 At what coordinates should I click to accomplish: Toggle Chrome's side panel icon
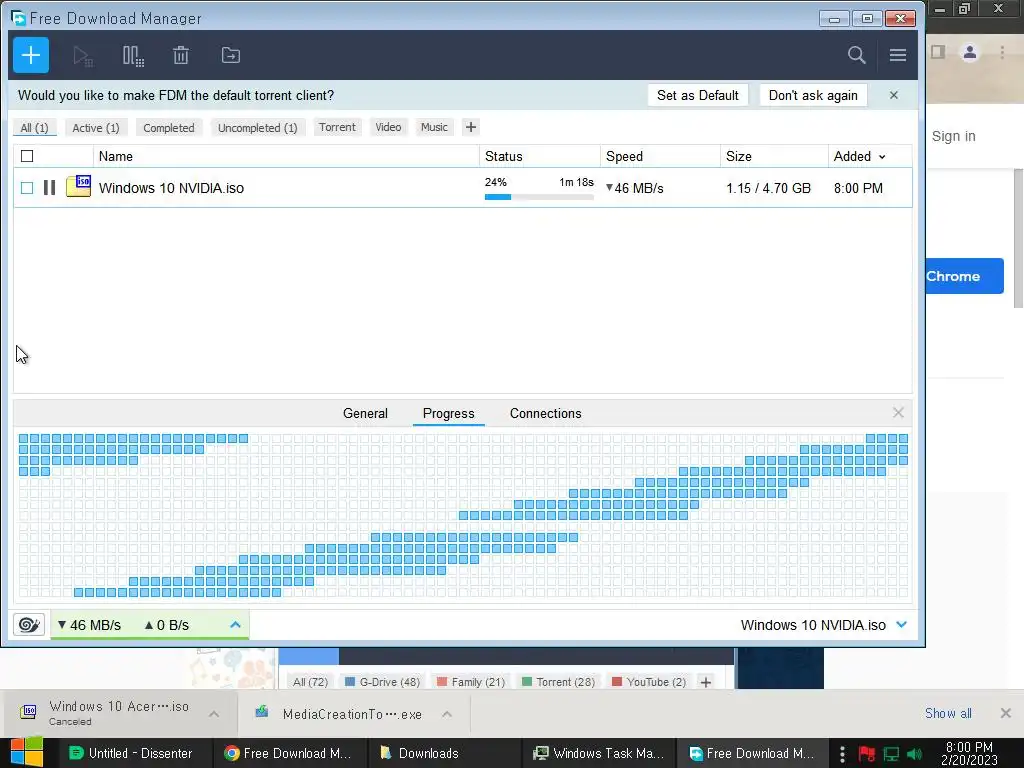938,52
